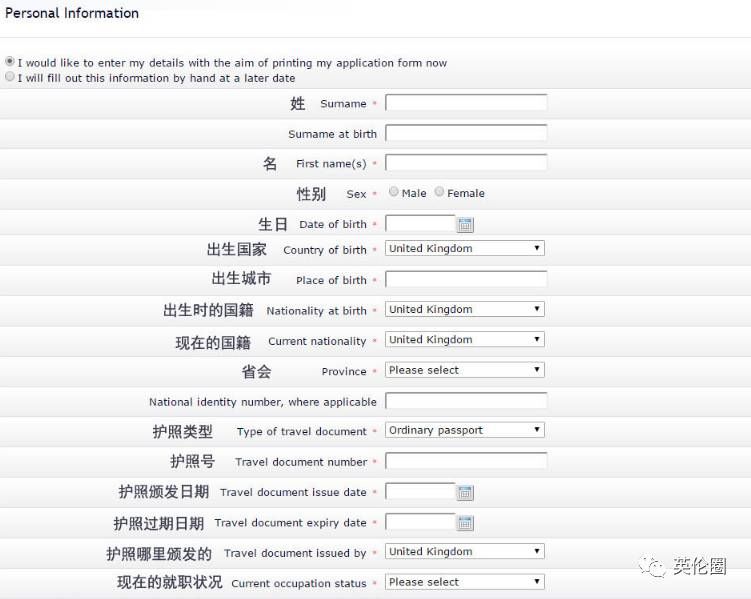The height and width of the screenshot is (599, 751).
Task: Focus the National identity number field
Action: [466, 401]
